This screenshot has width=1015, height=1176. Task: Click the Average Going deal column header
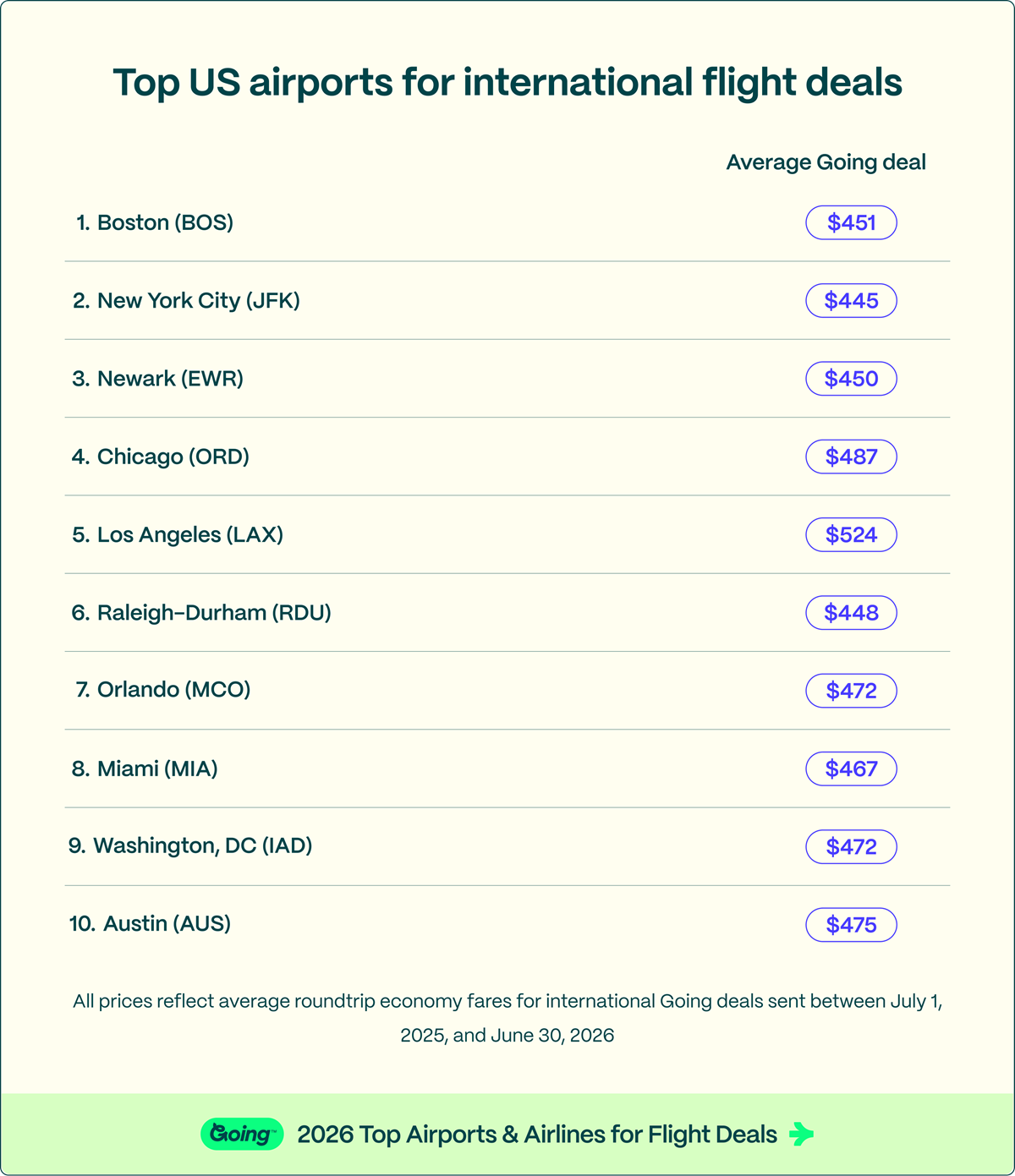[x=826, y=162]
